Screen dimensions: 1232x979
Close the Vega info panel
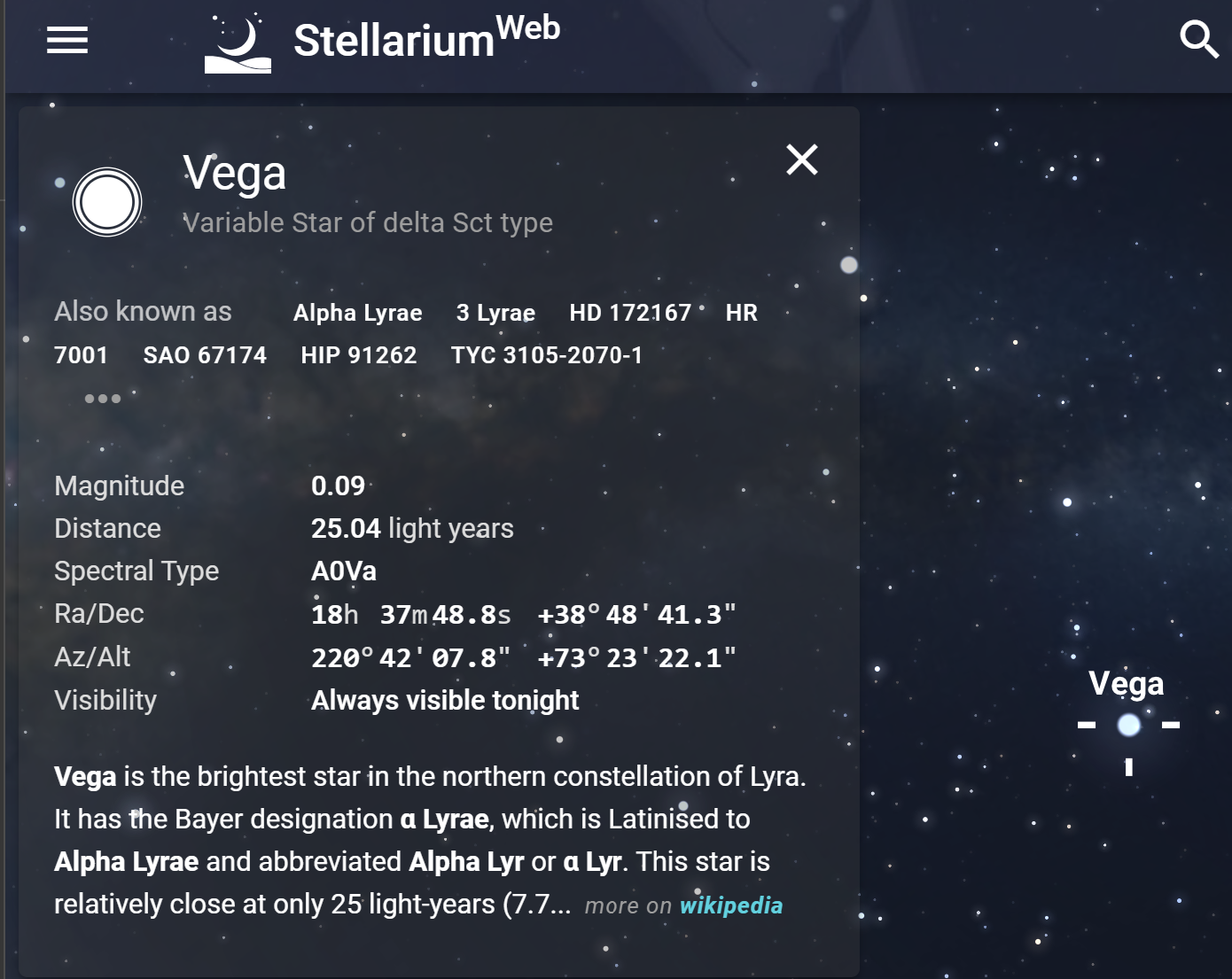click(x=802, y=159)
